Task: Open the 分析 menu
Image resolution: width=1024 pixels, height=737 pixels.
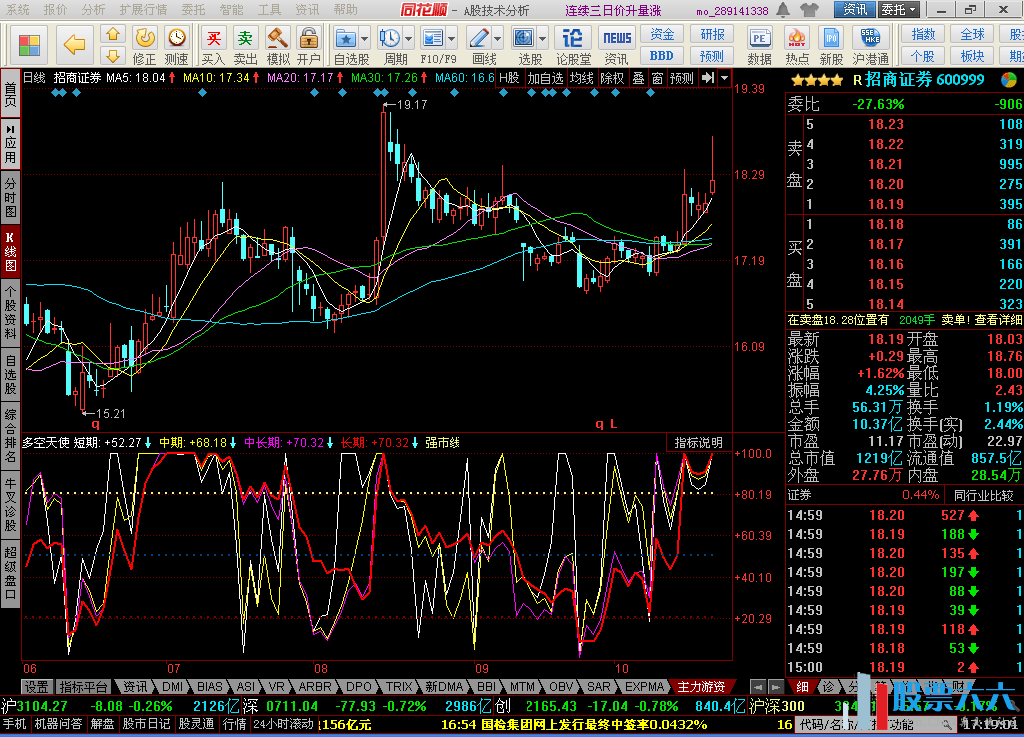Action: point(93,9)
